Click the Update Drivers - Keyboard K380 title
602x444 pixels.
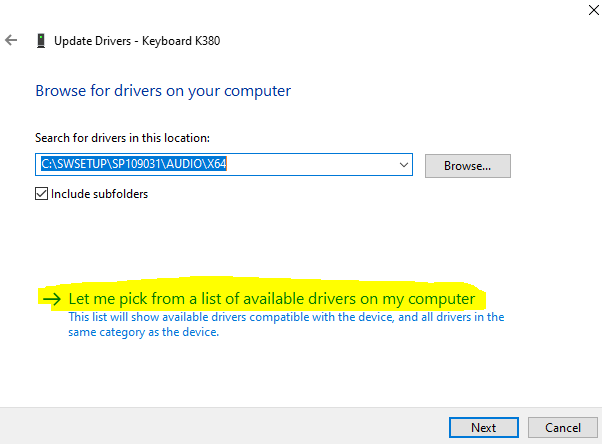click(x=139, y=41)
